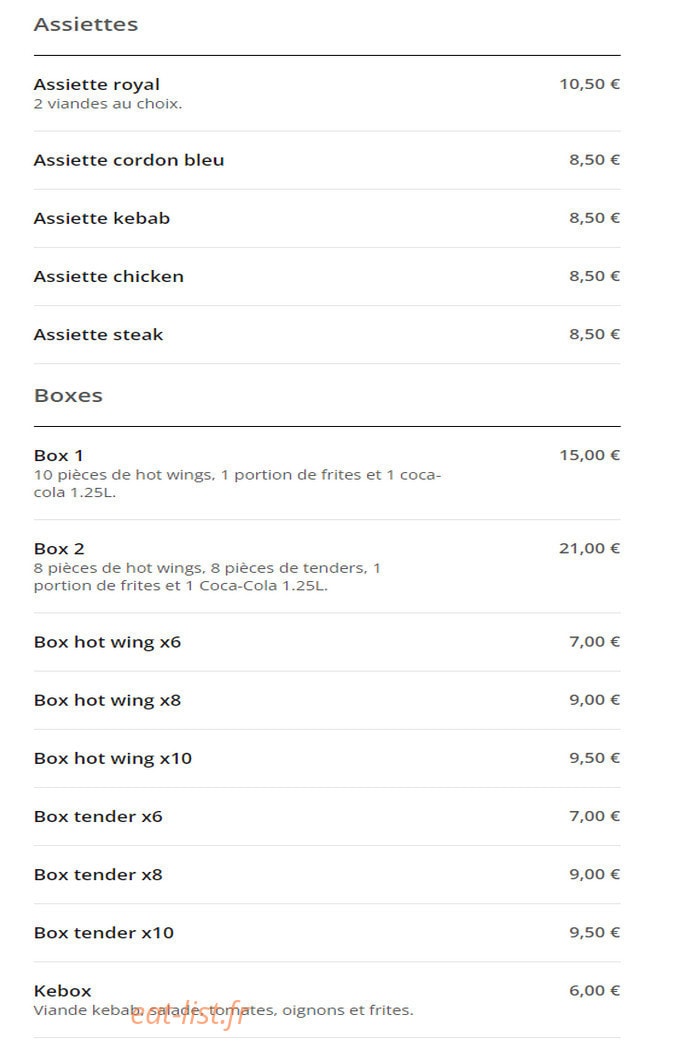
Task: Select Box tender x10
Action: 327,933
